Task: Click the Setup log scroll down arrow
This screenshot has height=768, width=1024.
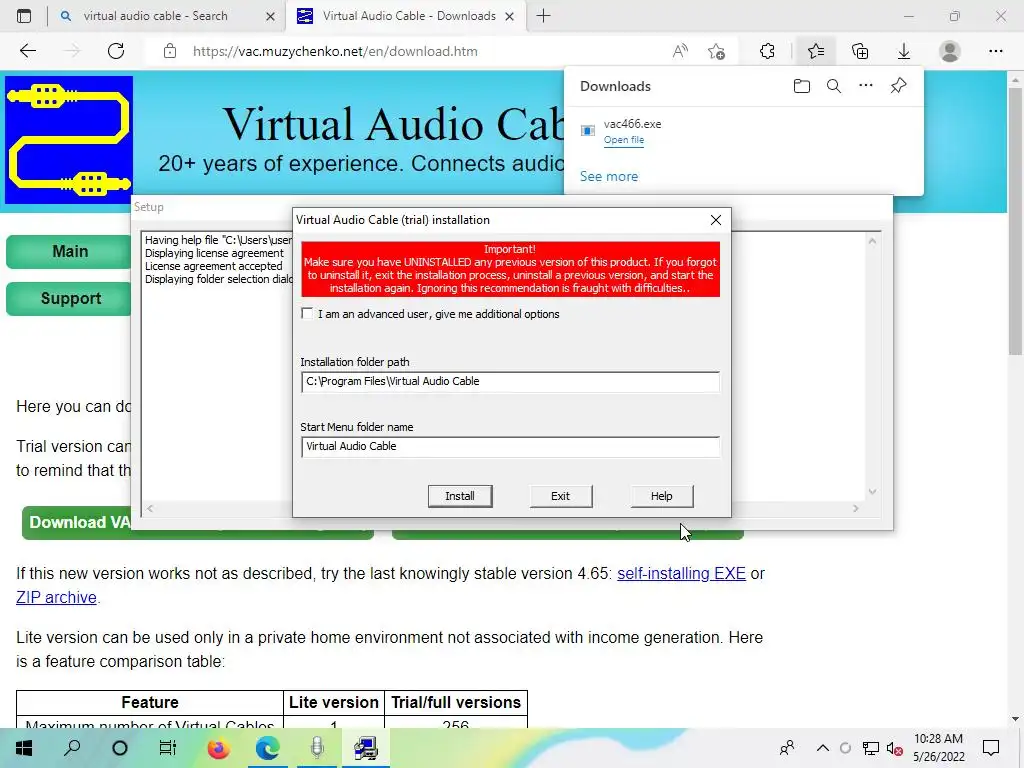Action: tap(872, 492)
